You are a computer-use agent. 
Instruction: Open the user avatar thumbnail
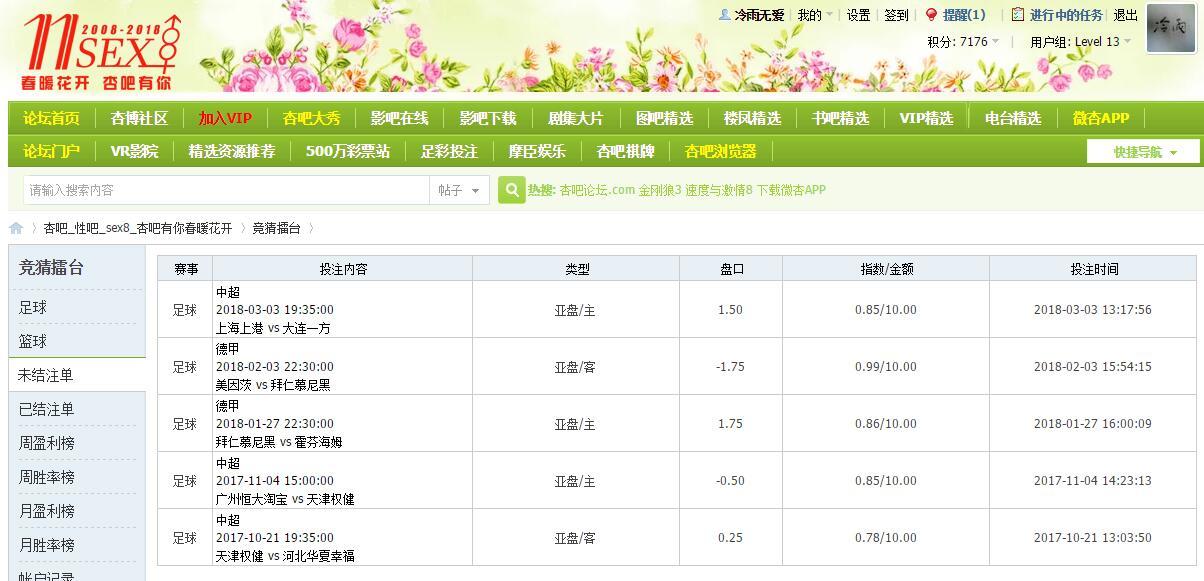1171,29
